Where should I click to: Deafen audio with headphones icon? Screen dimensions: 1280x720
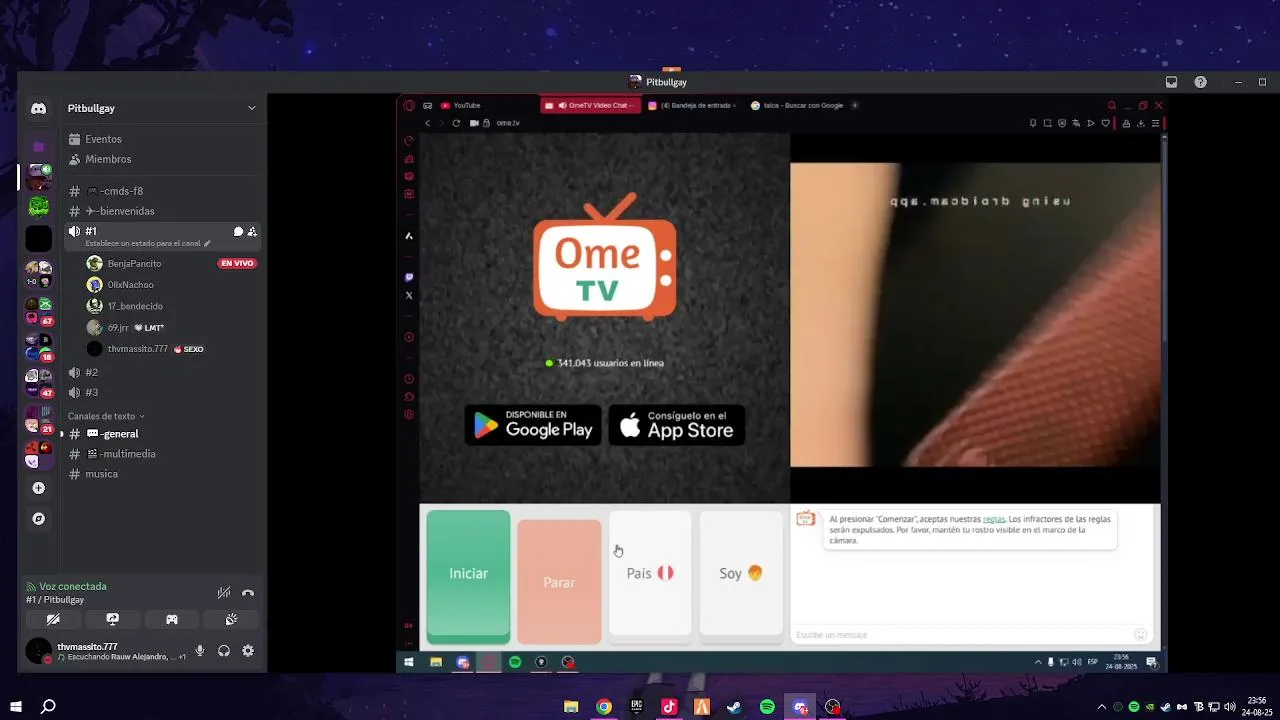pos(224,651)
